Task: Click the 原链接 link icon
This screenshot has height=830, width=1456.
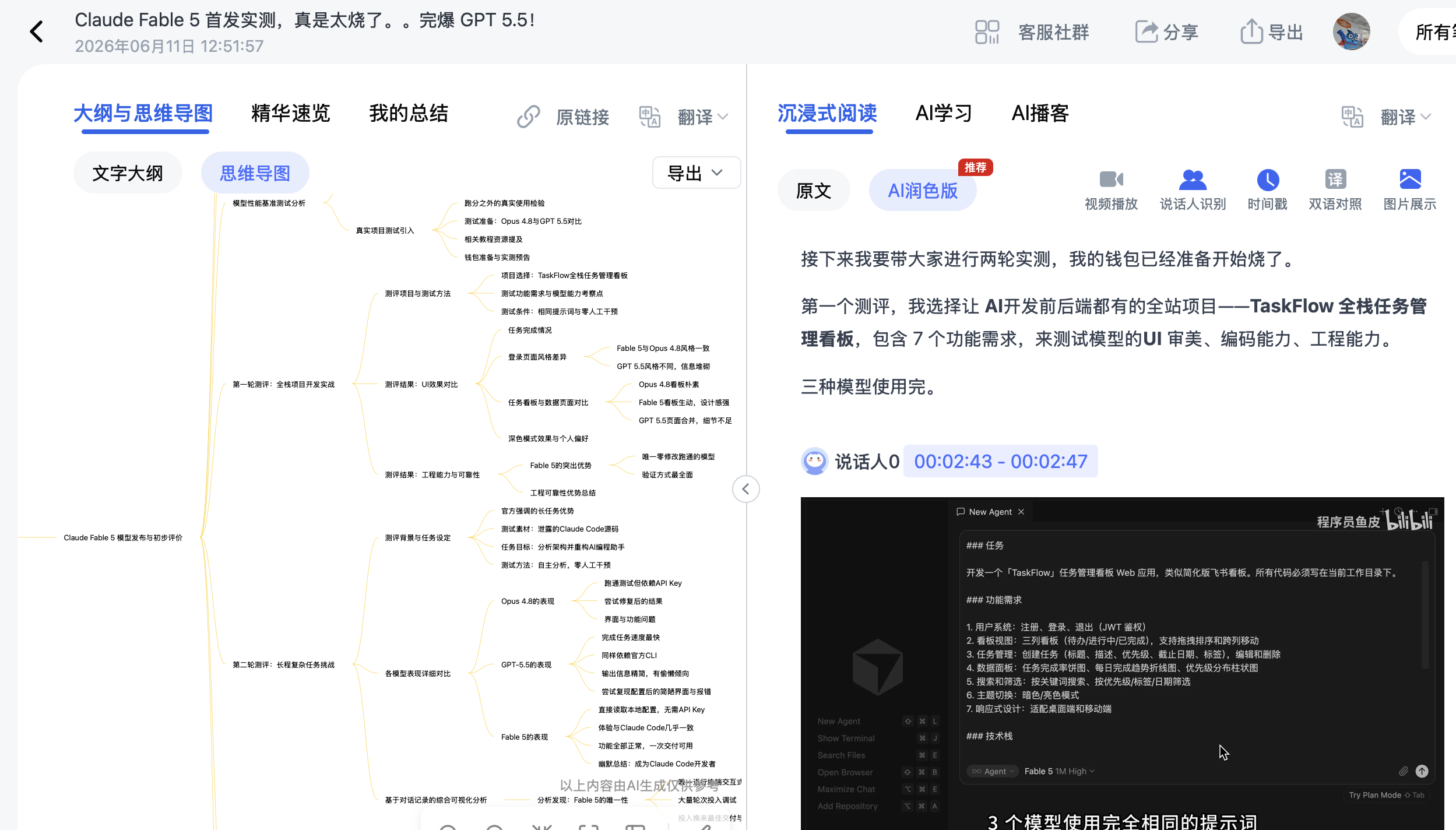Action: tap(528, 117)
